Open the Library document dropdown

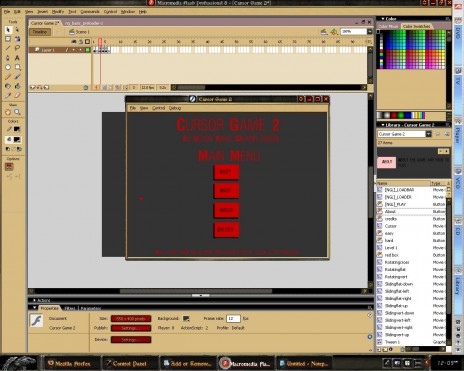(428, 134)
